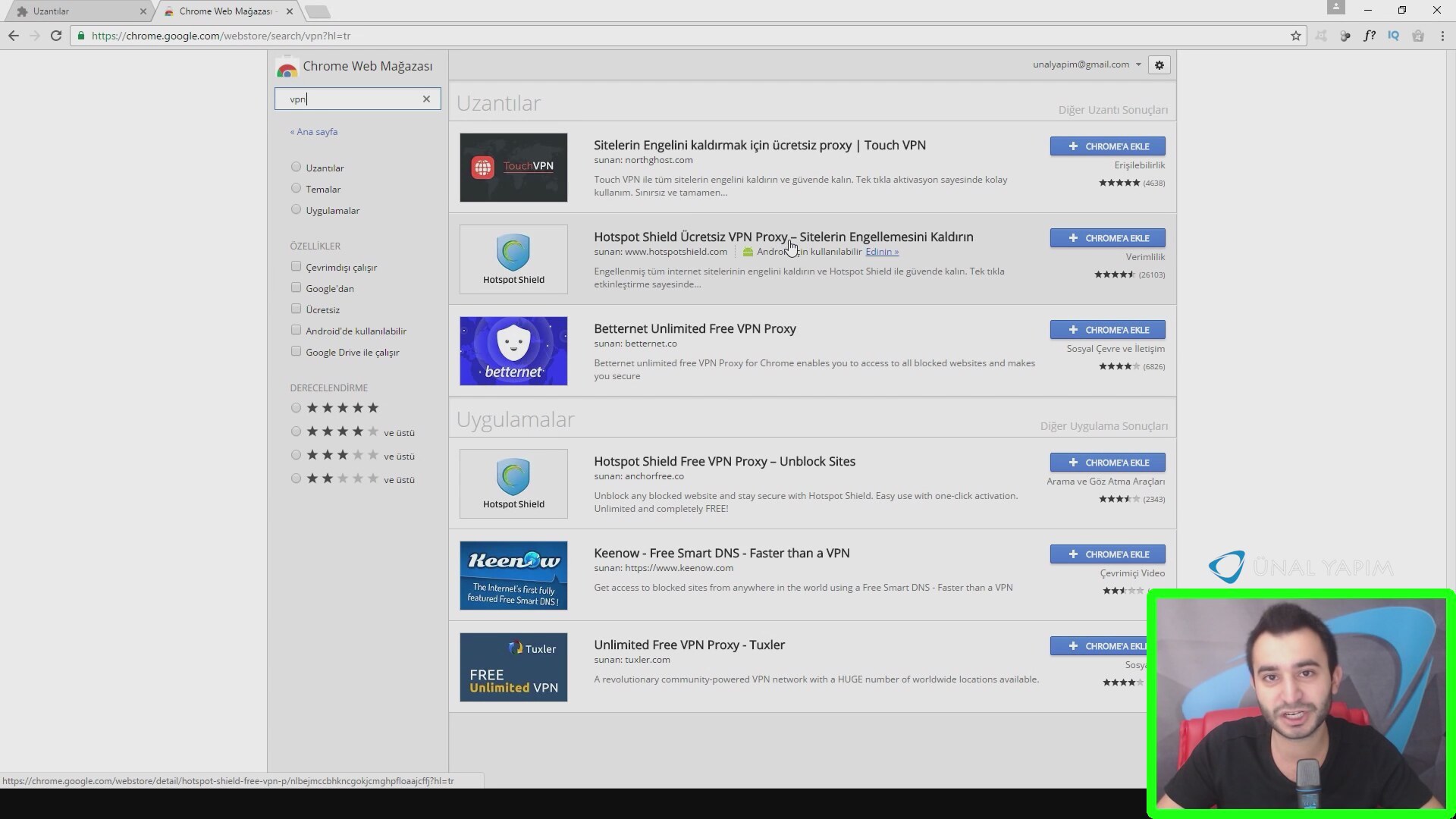This screenshot has width=1456, height=819.
Task: Select the Uygulamalar radio filter
Action: click(296, 209)
